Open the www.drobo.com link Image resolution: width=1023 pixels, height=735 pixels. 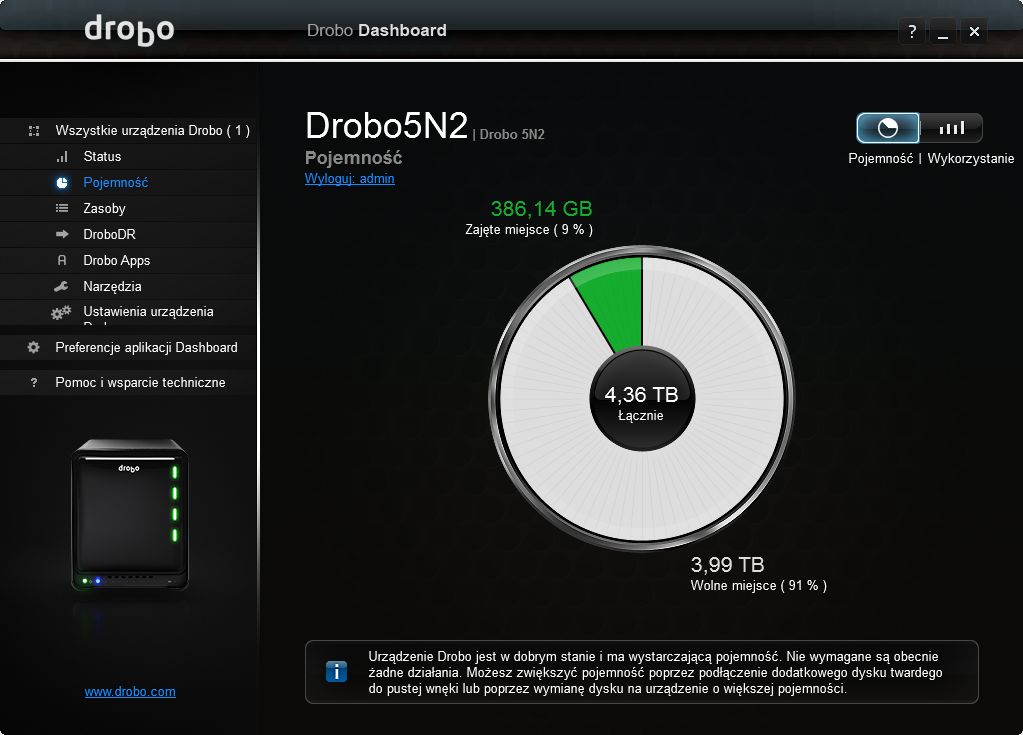tap(130, 691)
